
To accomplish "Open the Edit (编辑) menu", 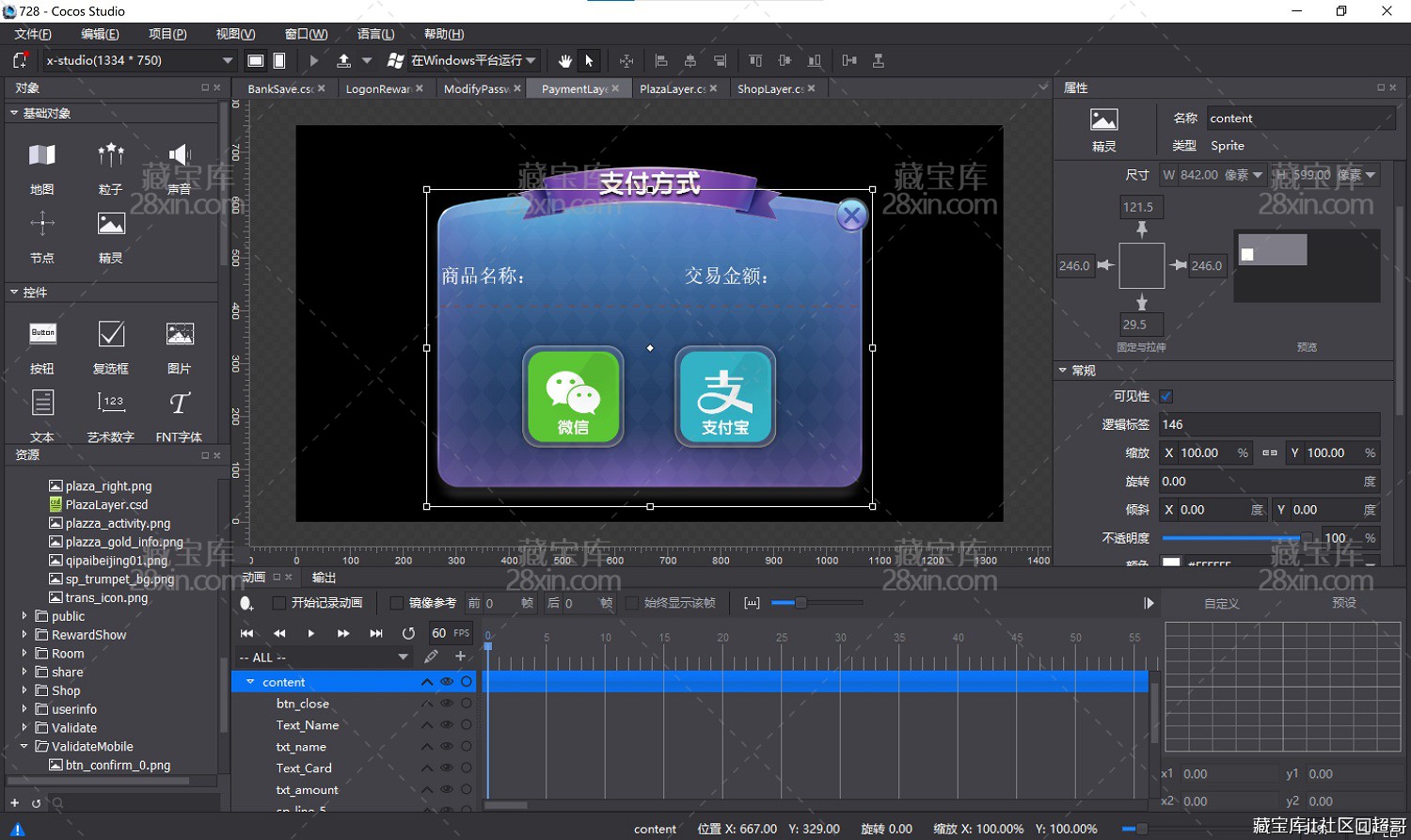I will (100, 34).
